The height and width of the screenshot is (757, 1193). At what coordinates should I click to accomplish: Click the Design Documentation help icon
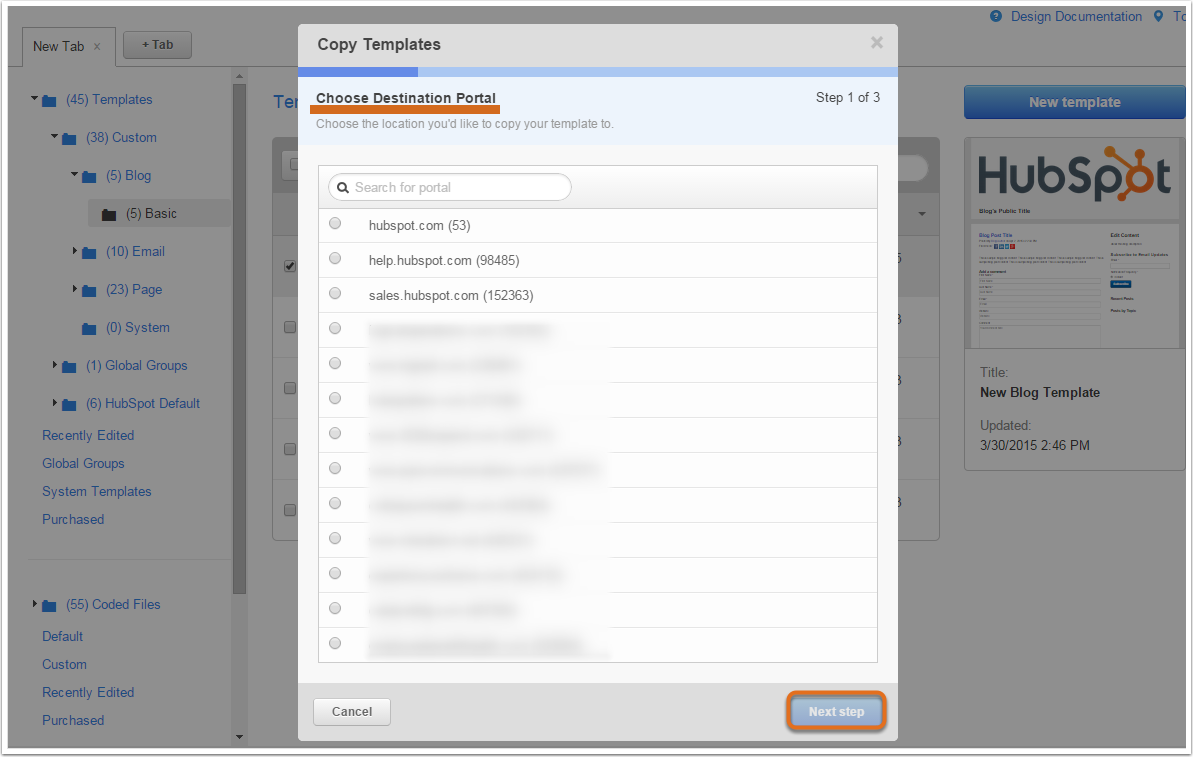point(995,16)
